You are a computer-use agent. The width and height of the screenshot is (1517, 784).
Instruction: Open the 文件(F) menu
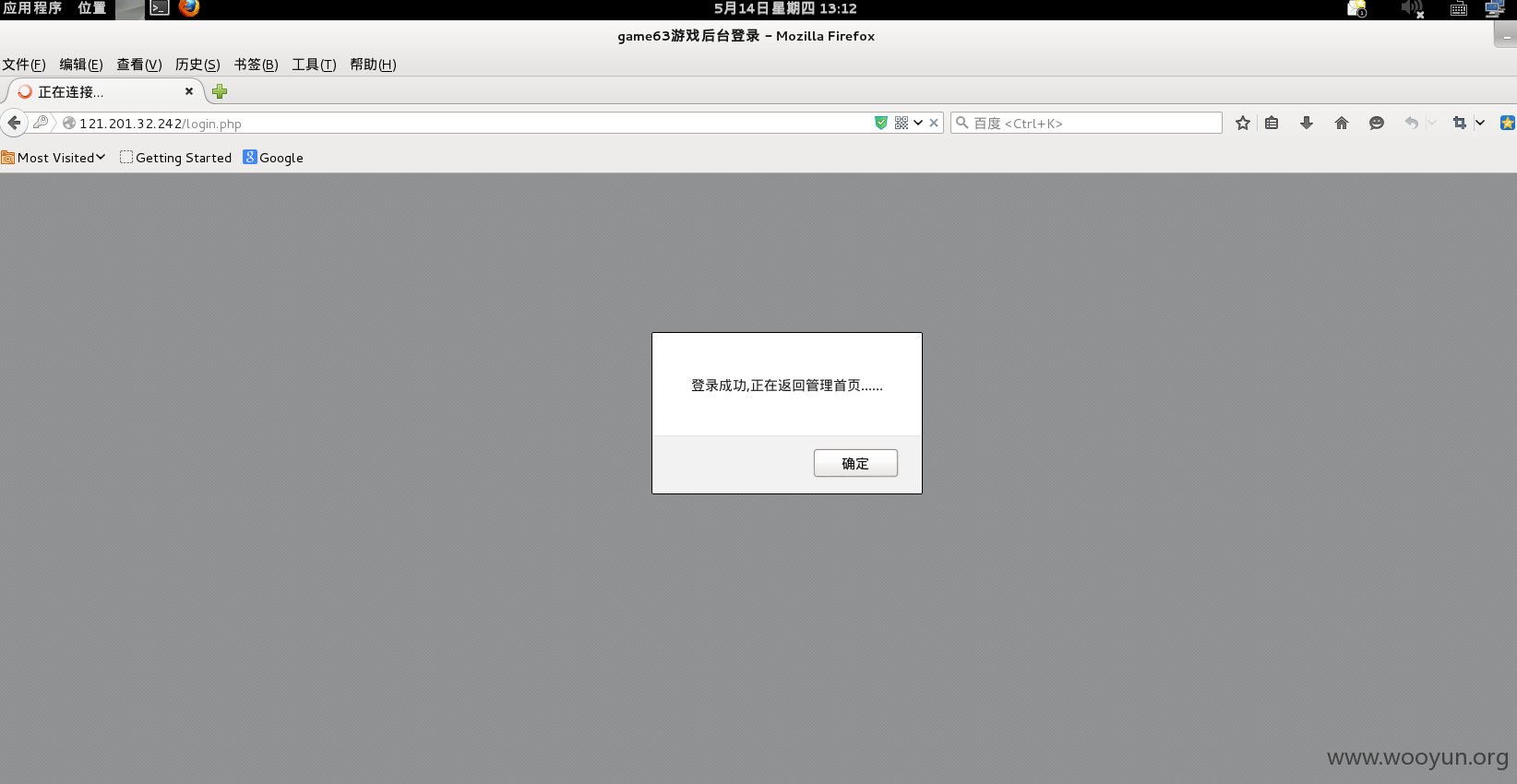coord(24,65)
